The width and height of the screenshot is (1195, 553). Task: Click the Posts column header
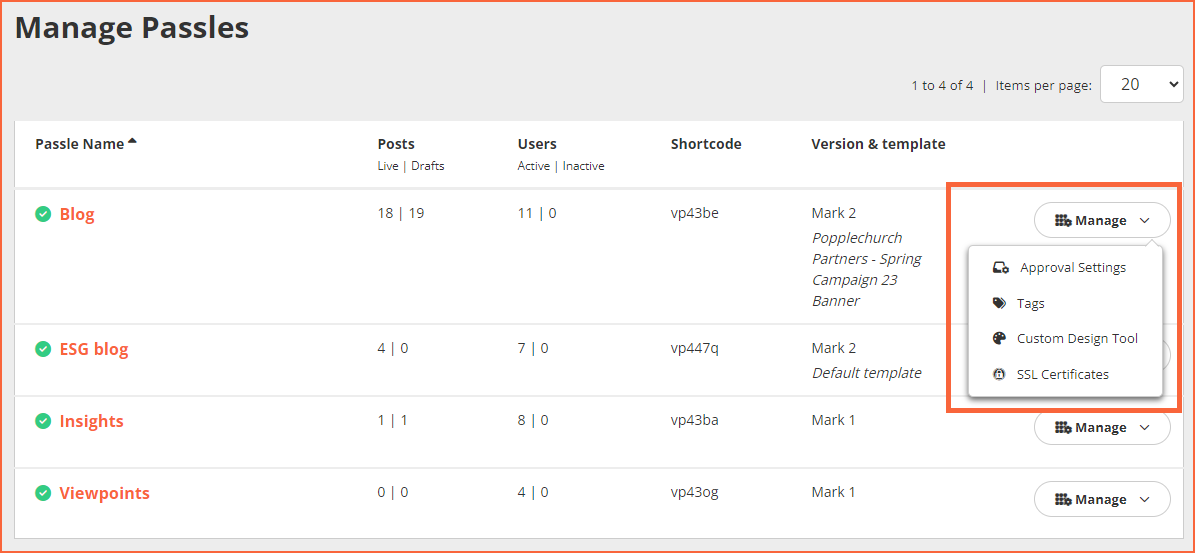click(x=396, y=144)
